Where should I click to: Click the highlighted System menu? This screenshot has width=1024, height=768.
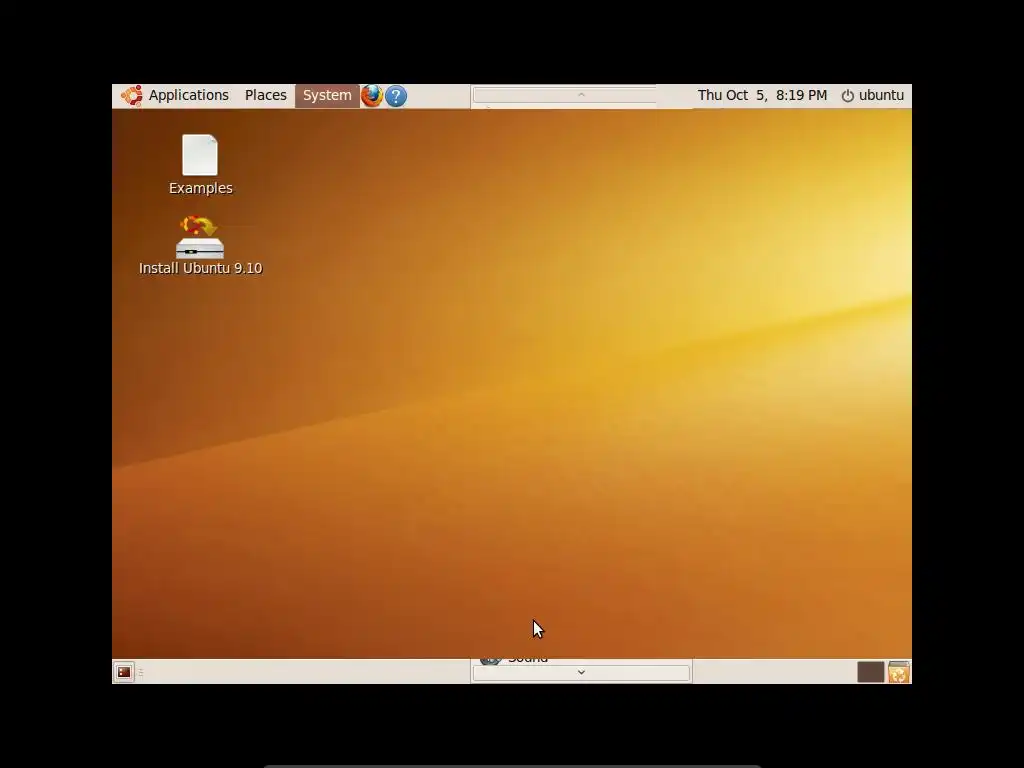click(327, 95)
